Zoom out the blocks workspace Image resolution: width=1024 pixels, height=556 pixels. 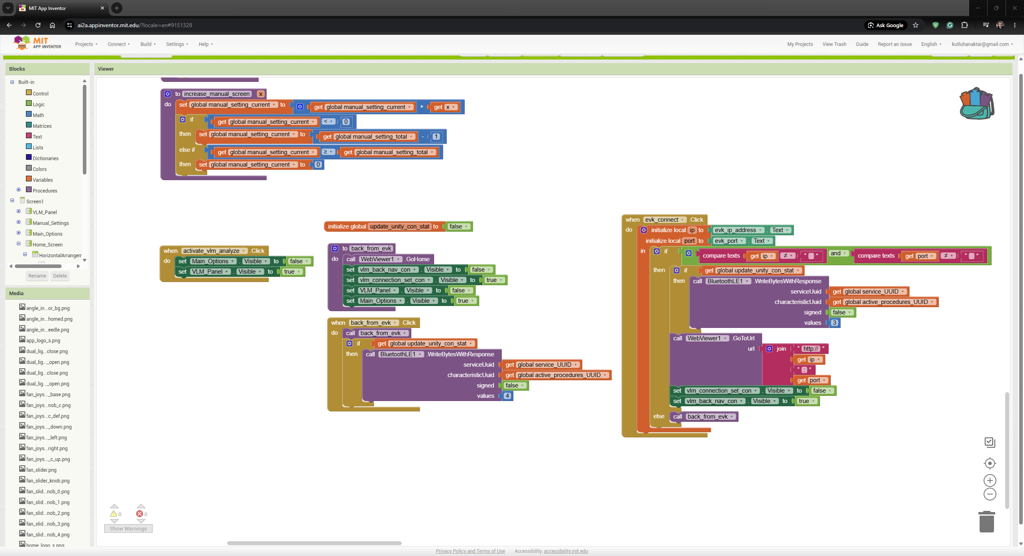click(989, 495)
